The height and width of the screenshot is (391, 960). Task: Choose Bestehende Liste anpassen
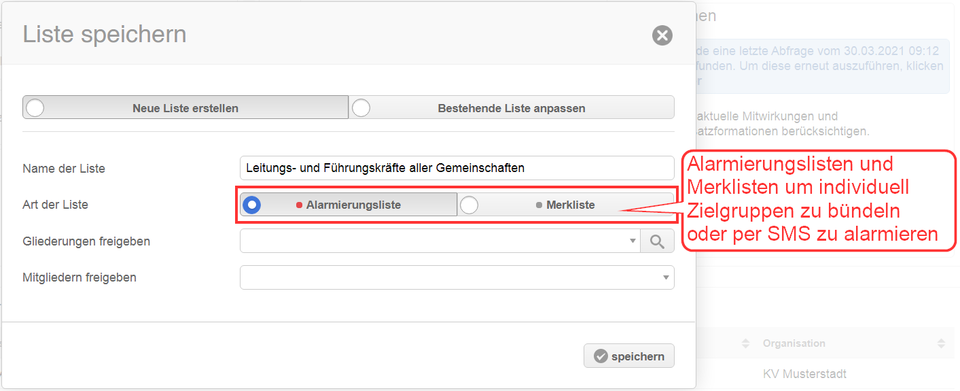(511, 108)
